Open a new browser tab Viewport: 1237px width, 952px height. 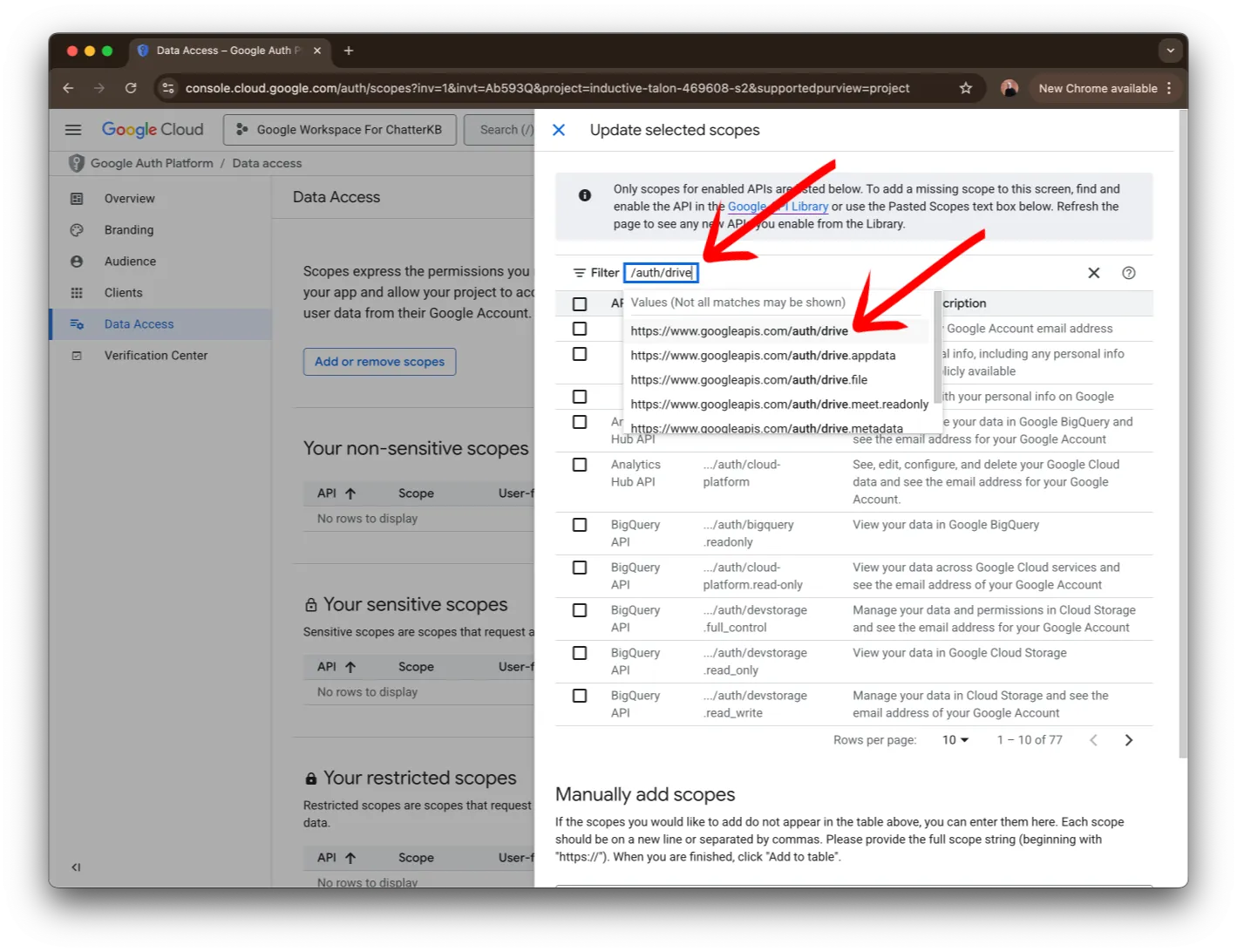tap(349, 51)
